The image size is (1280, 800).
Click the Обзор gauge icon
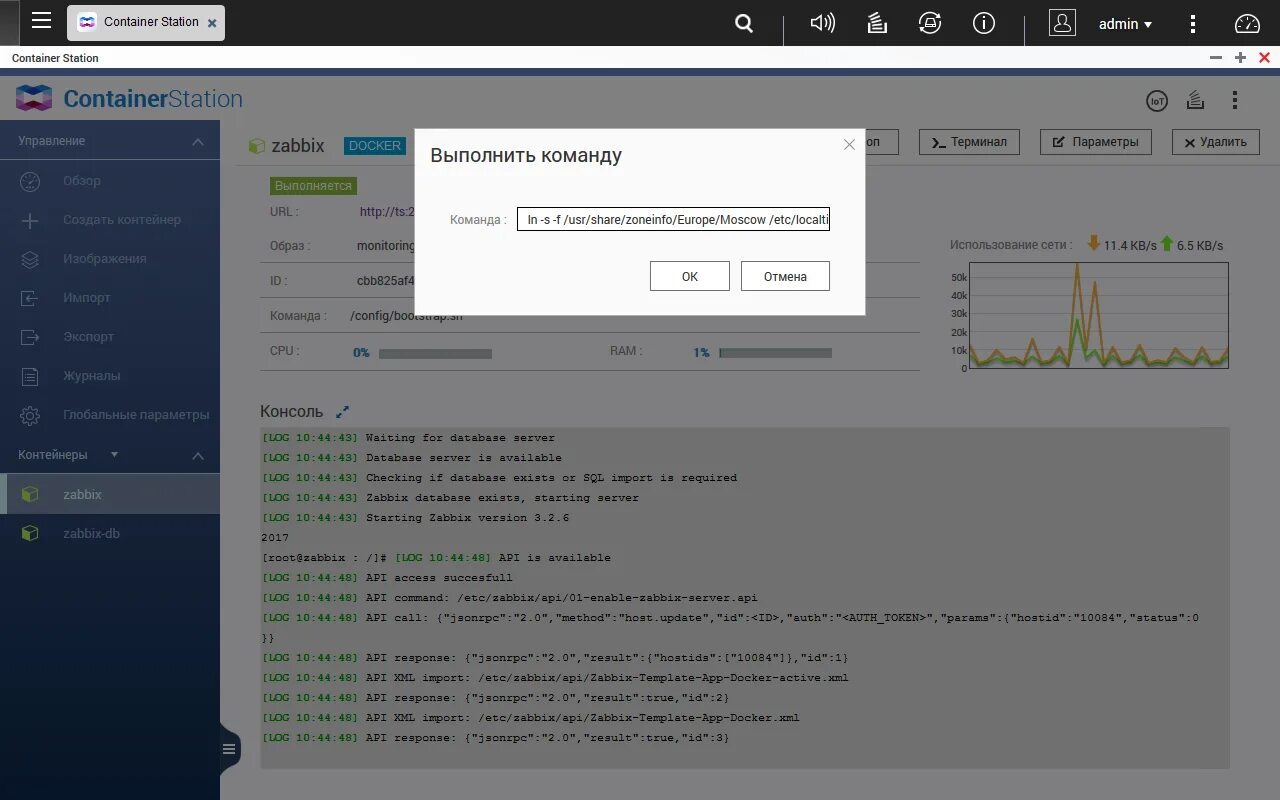tap(30, 181)
